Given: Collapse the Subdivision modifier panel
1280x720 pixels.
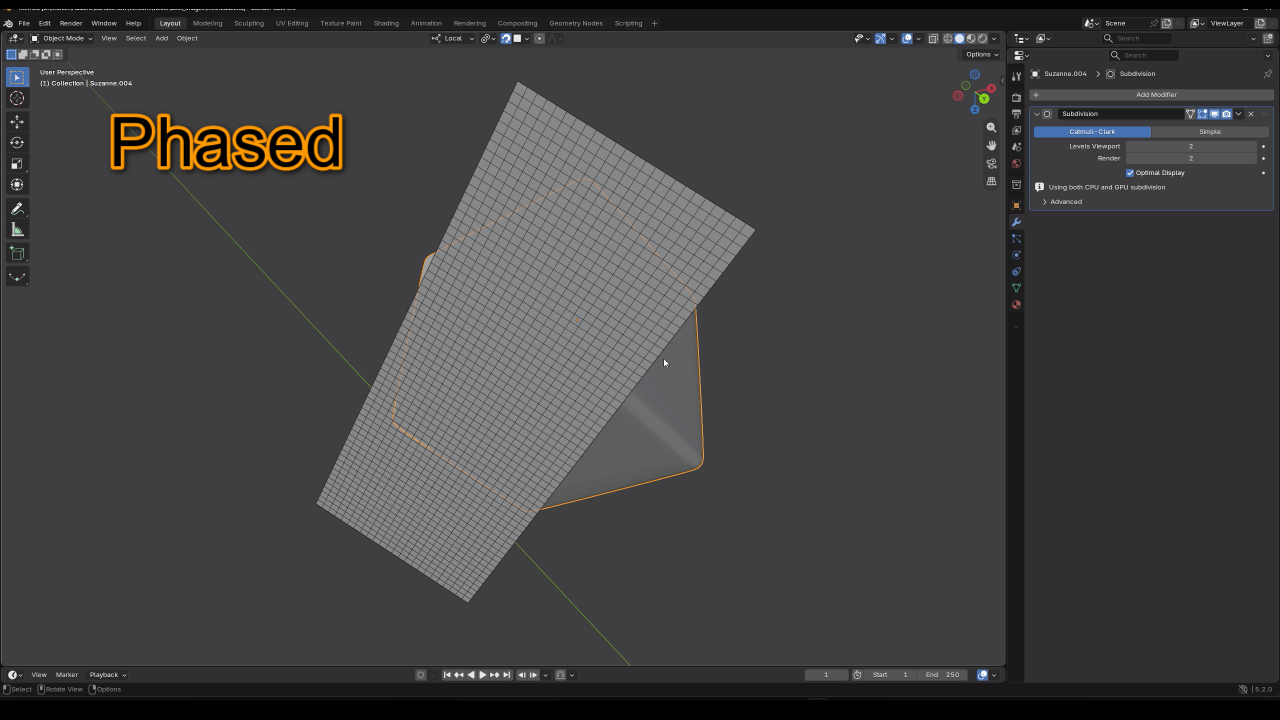Looking at the screenshot, I should (x=1037, y=114).
